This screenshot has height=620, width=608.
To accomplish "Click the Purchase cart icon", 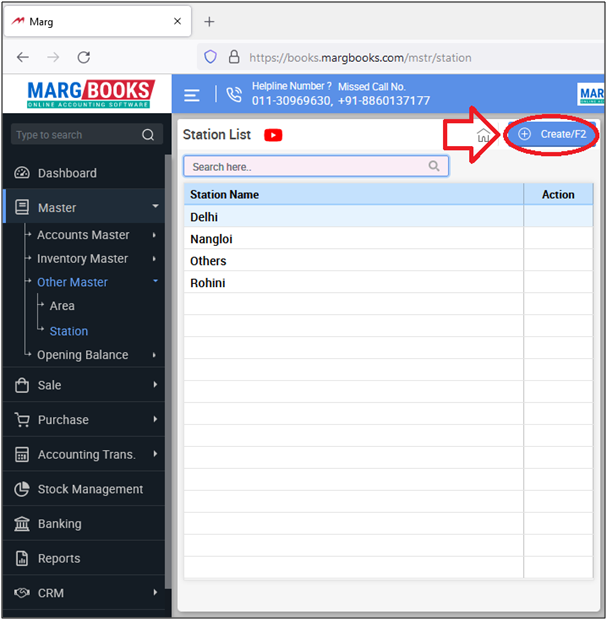I will click(x=22, y=420).
